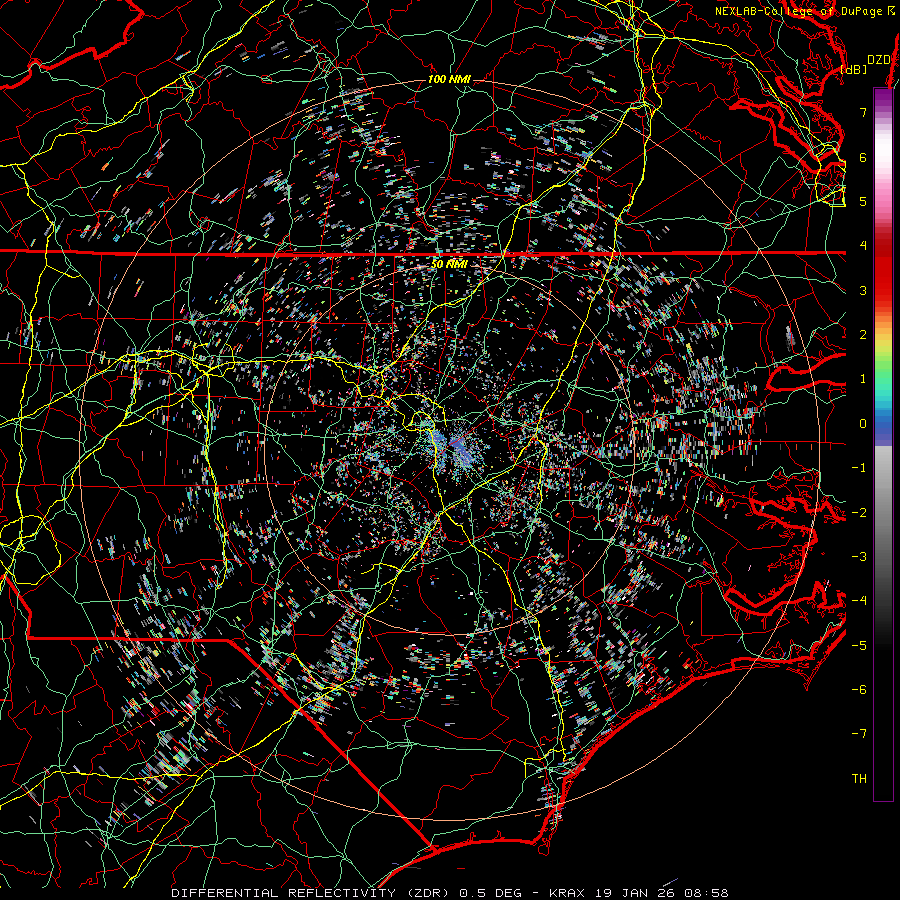This screenshot has width=900, height=900.
Task: Click the 2 value on the color scale
Action: (863, 335)
